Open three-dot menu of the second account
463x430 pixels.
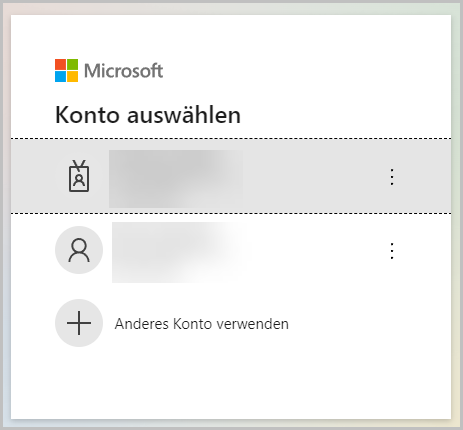(392, 251)
